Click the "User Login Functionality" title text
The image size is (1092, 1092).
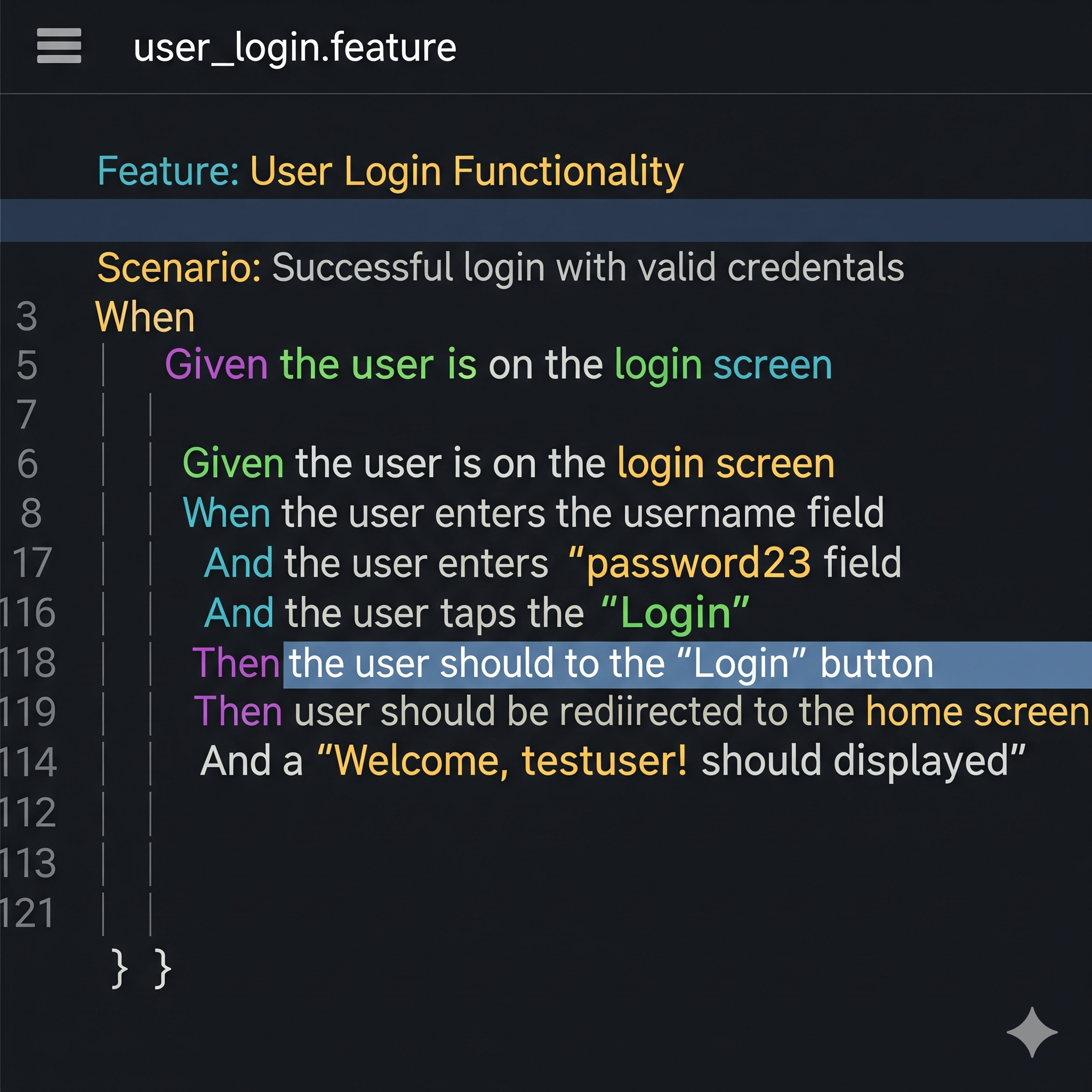(467, 171)
